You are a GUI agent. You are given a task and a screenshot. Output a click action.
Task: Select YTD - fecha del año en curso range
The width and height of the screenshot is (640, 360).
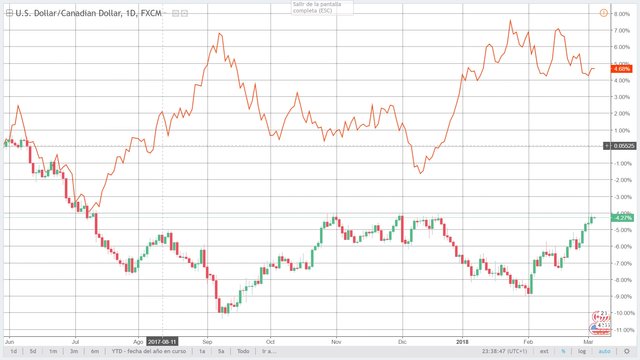click(x=149, y=351)
